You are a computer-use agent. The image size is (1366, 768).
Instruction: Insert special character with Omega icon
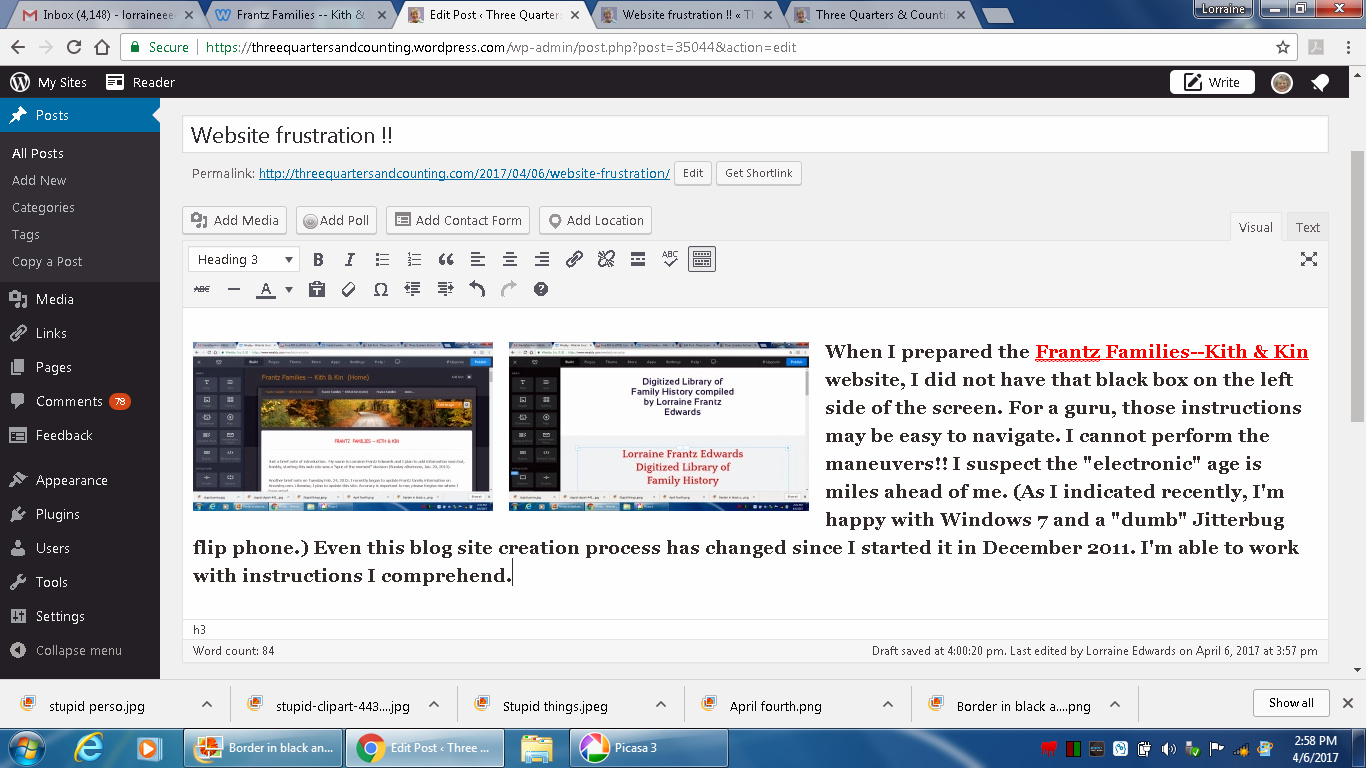(x=380, y=290)
